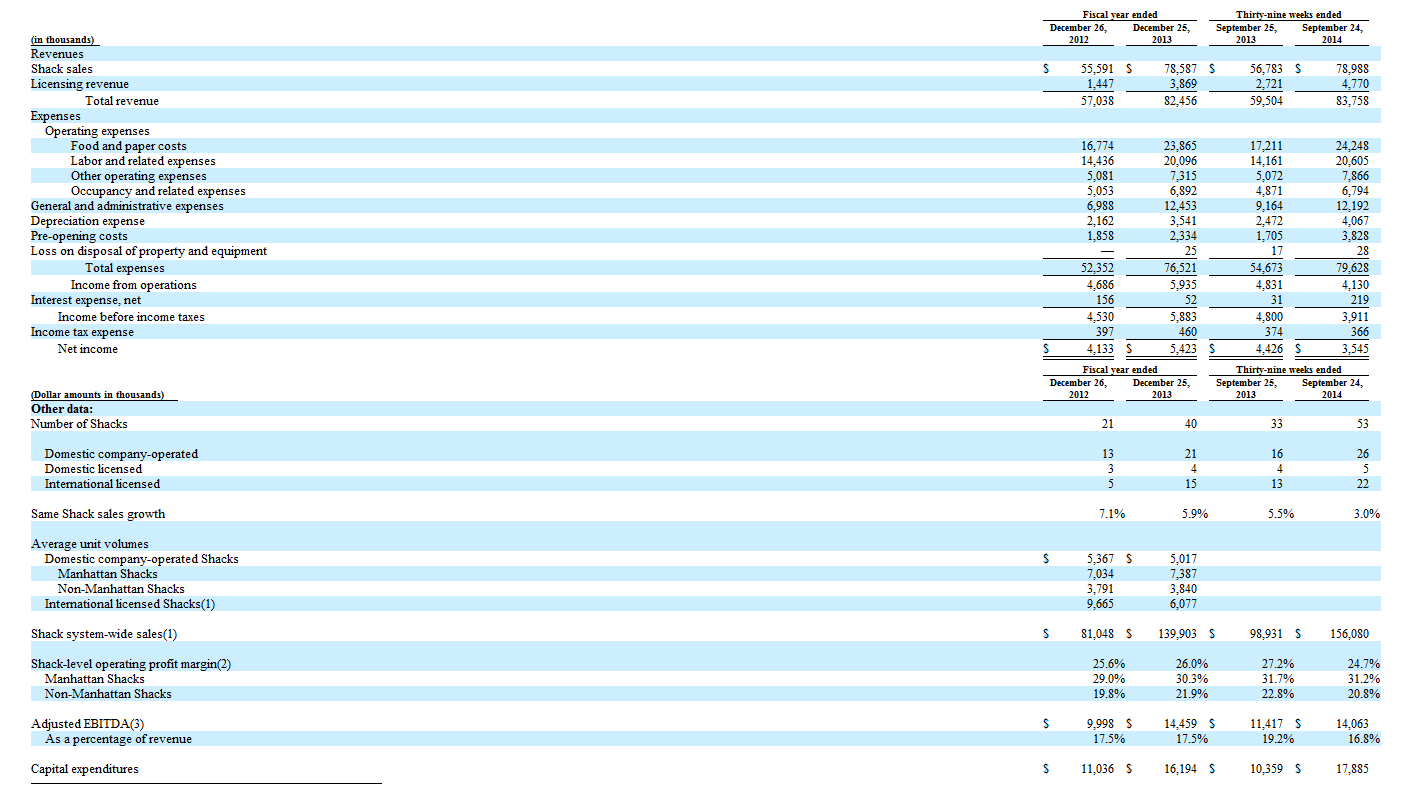Click the Total revenue value "82,456"
The image size is (1402, 799).
(x=1180, y=101)
